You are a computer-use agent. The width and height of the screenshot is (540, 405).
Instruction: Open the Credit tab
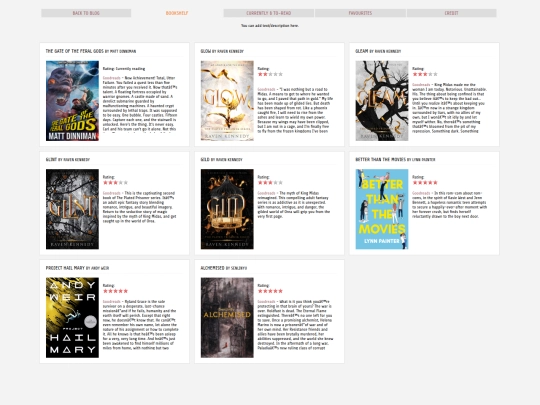pos(451,13)
